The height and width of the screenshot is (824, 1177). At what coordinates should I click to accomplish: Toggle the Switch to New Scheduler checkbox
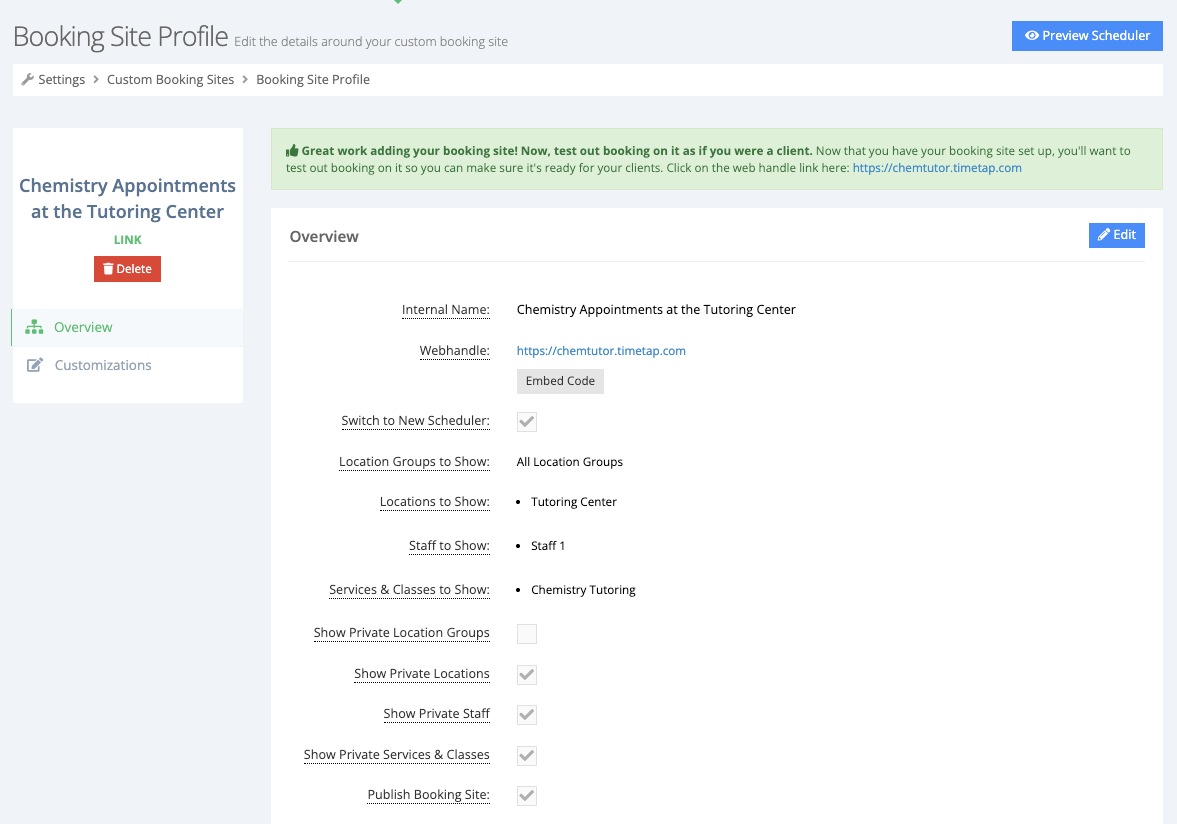click(527, 422)
